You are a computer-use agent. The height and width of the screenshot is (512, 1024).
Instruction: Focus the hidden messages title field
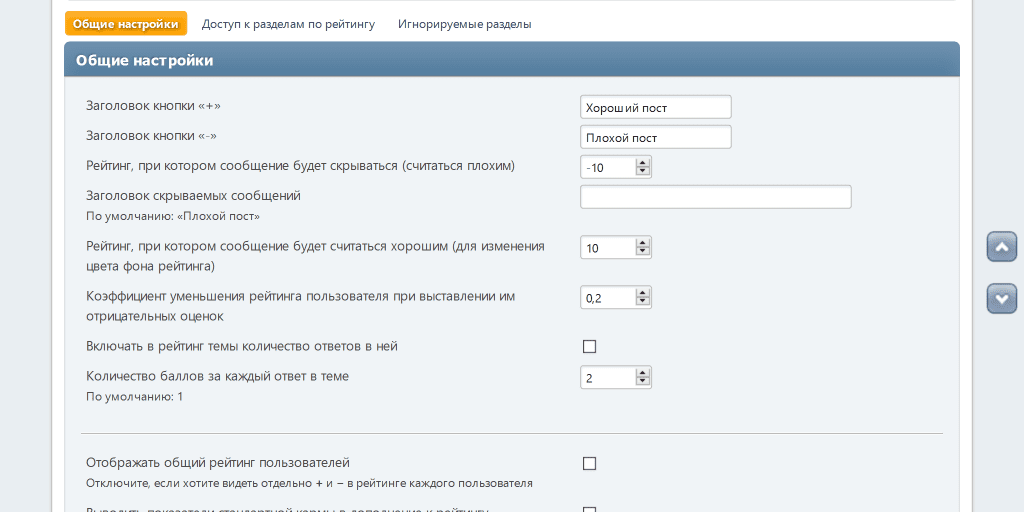(715, 197)
